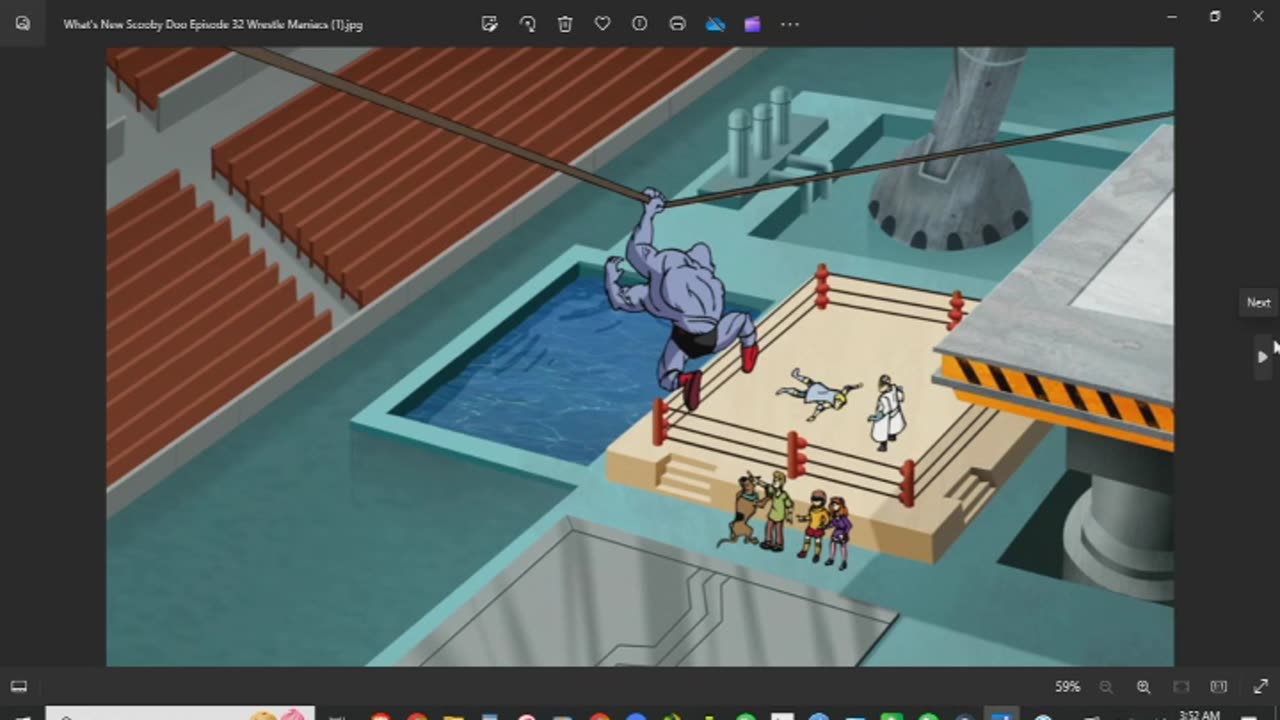This screenshot has height=720, width=1280.
Task: Zoom out with the minus magnifier
Action: [x=1105, y=687]
